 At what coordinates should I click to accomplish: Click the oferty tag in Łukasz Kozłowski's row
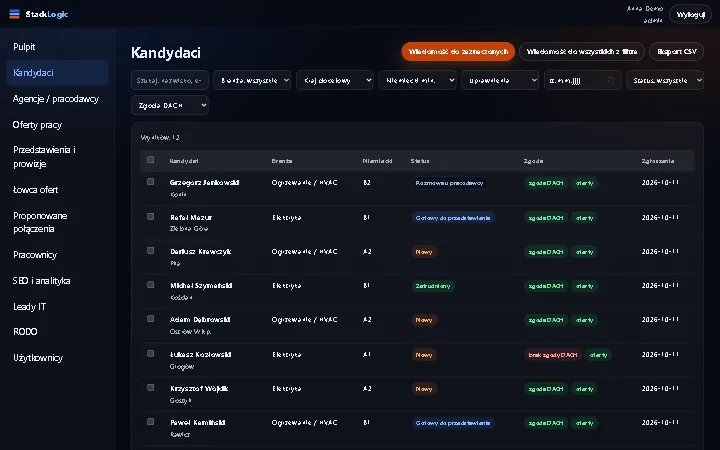tap(598, 354)
